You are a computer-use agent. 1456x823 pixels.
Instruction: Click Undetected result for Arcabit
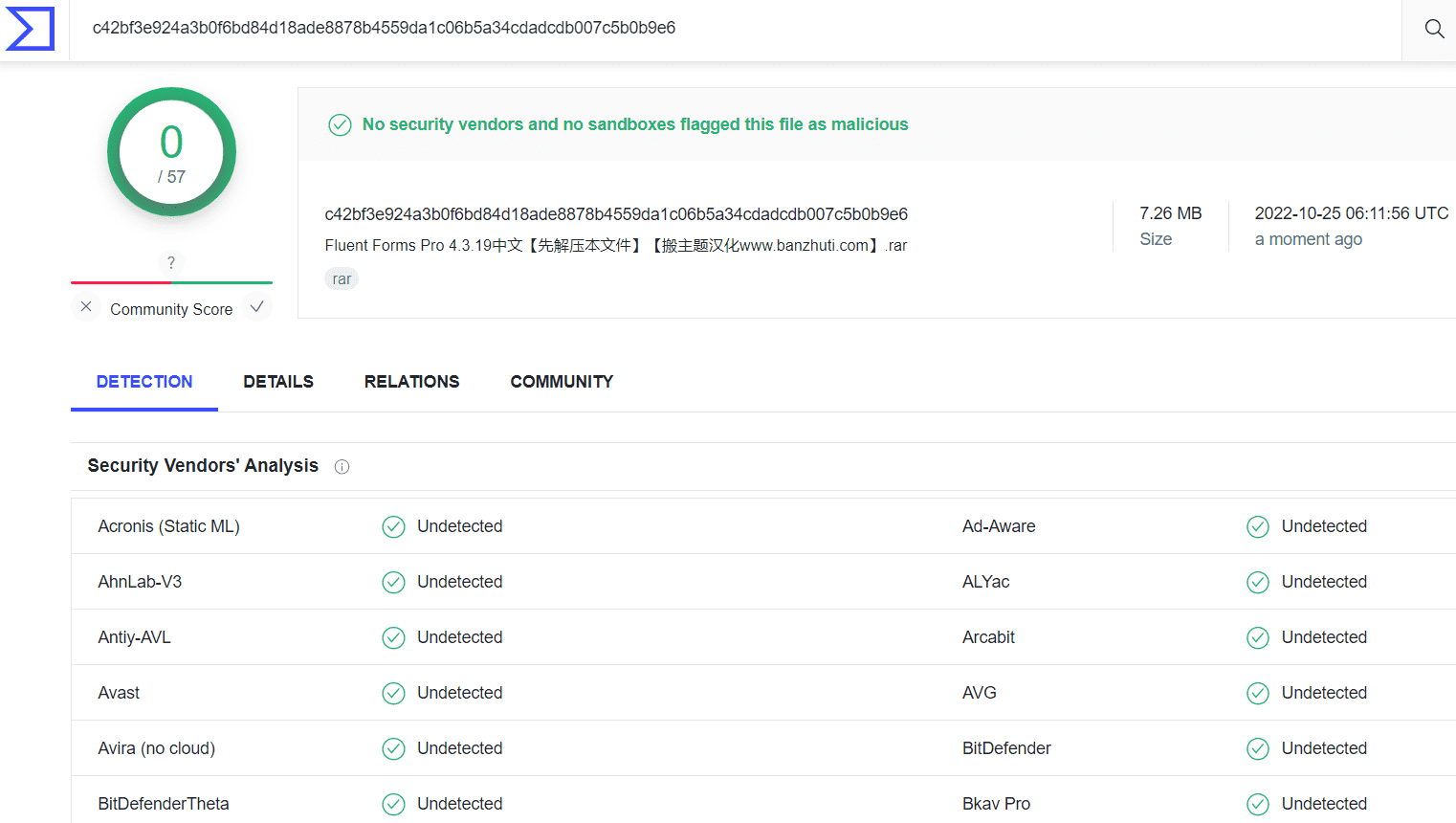pos(1324,637)
